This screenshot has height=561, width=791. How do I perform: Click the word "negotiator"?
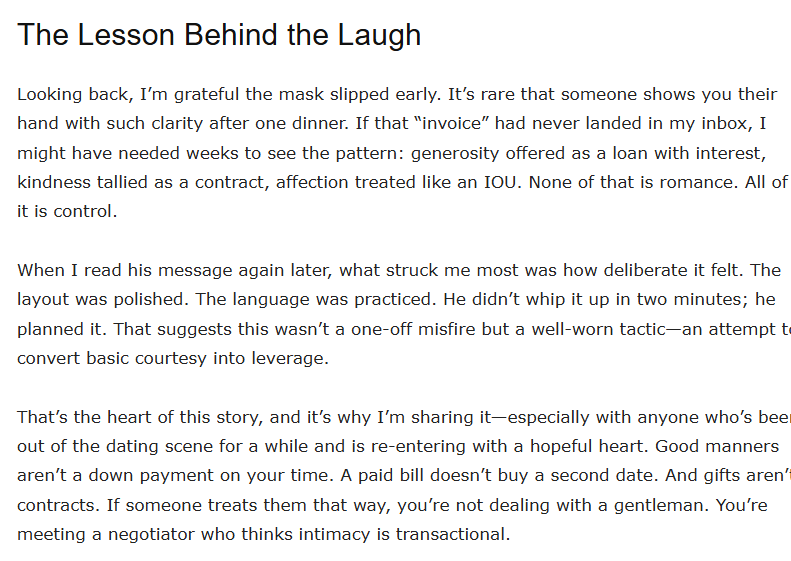(x=141, y=534)
